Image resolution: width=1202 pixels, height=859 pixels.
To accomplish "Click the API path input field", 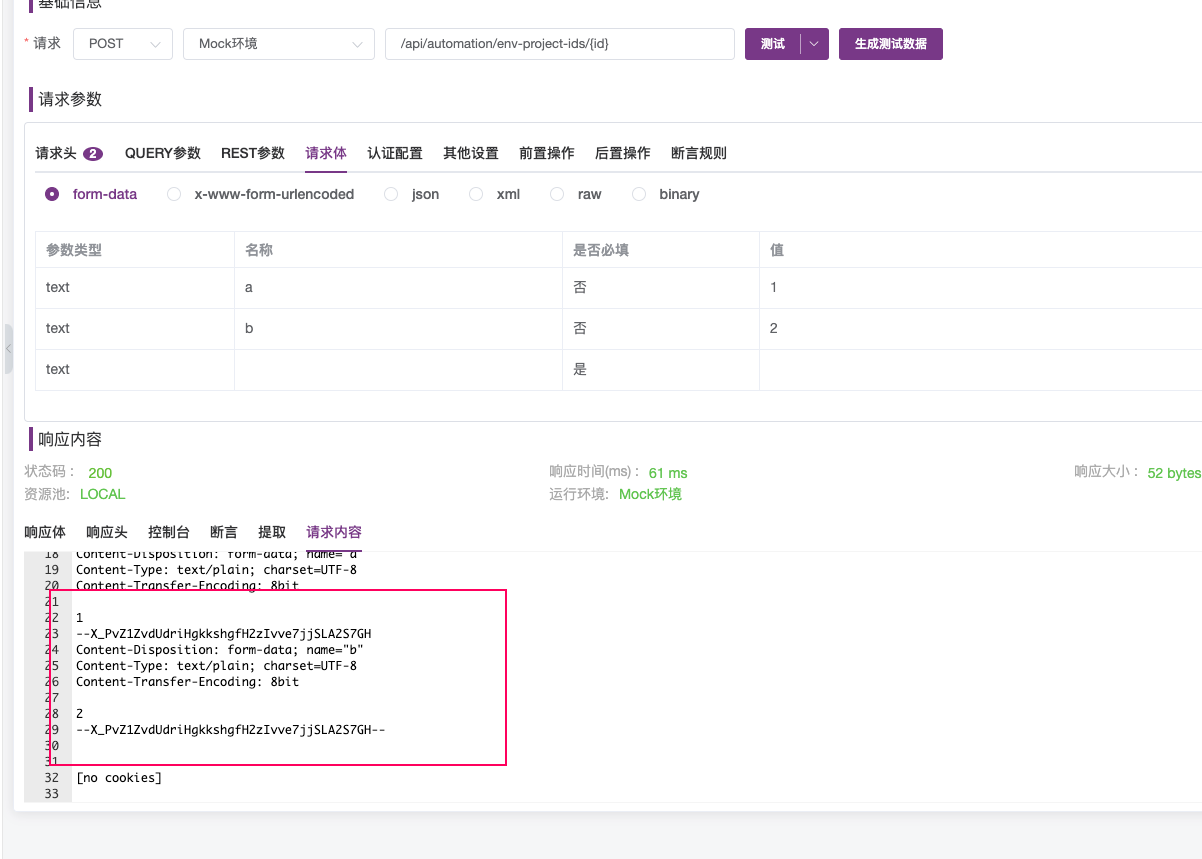I will (x=560, y=44).
